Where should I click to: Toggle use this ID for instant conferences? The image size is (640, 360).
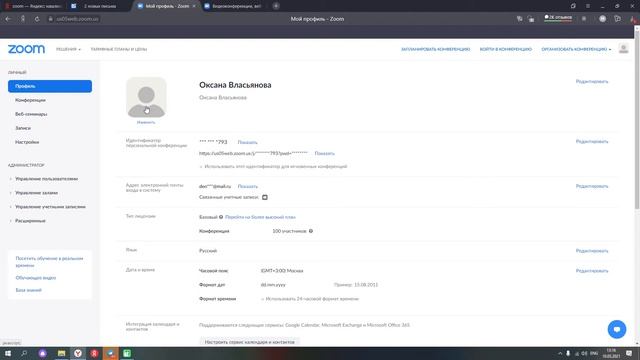pyautogui.click(x=201, y=167)
